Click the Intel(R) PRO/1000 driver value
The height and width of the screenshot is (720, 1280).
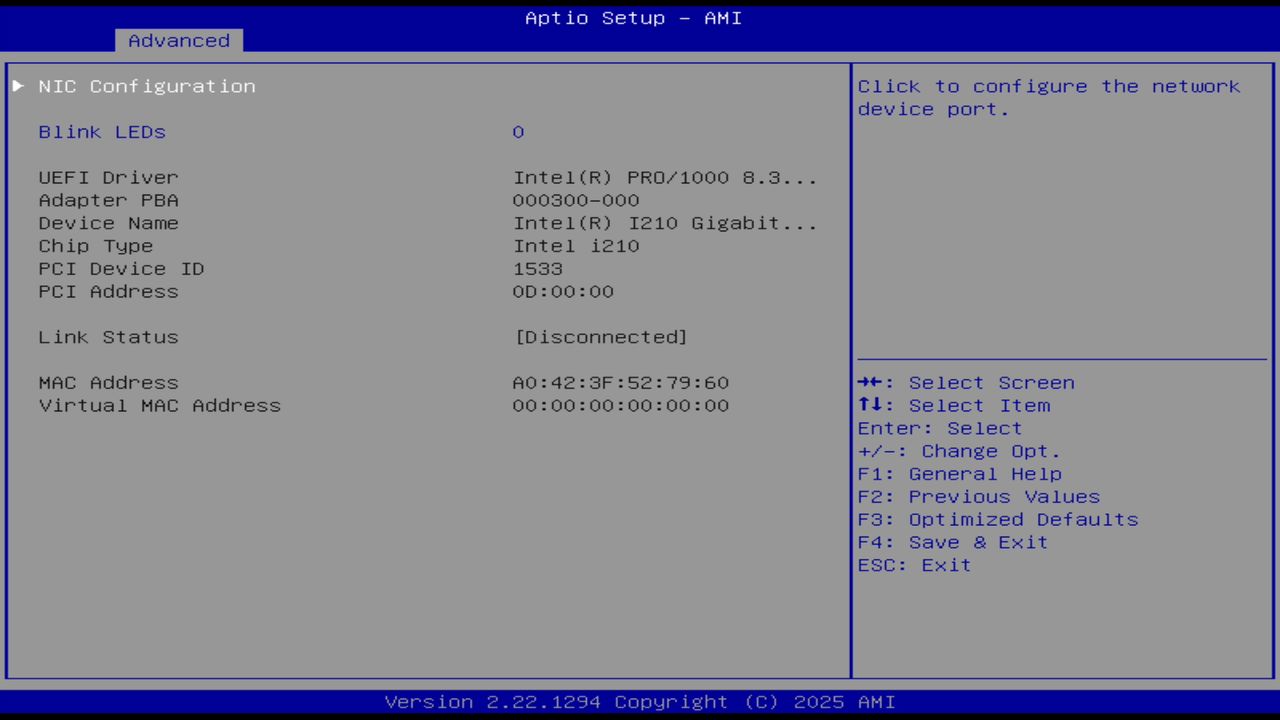tap(665, 177)
